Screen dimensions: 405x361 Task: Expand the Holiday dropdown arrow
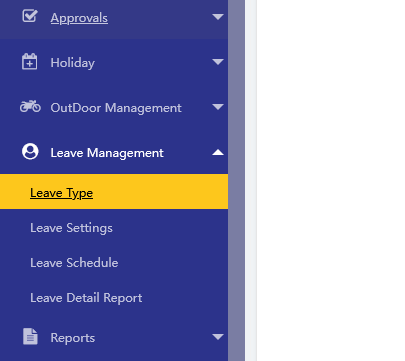pos(218,62)
